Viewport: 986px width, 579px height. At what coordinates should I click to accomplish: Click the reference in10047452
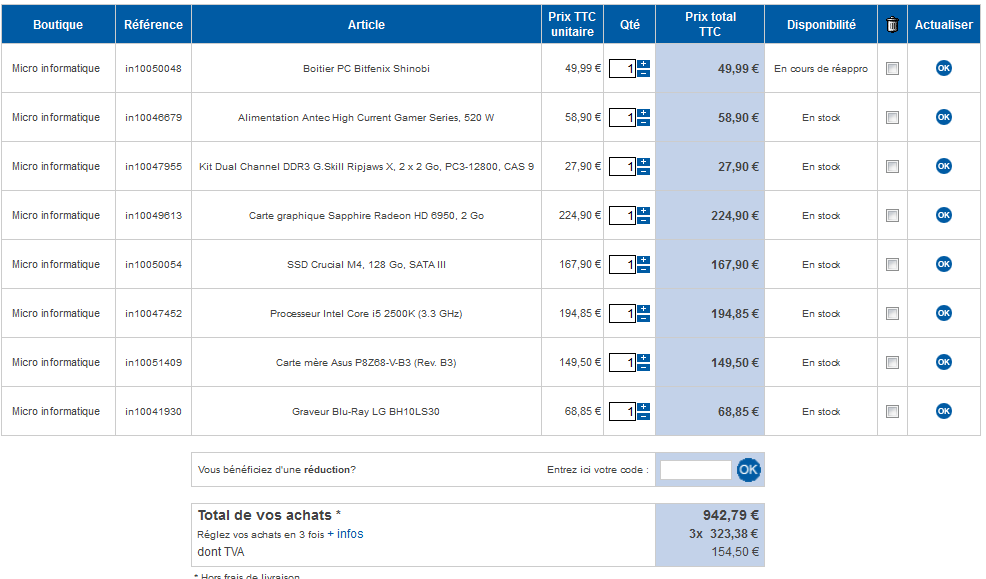point(153,314)
